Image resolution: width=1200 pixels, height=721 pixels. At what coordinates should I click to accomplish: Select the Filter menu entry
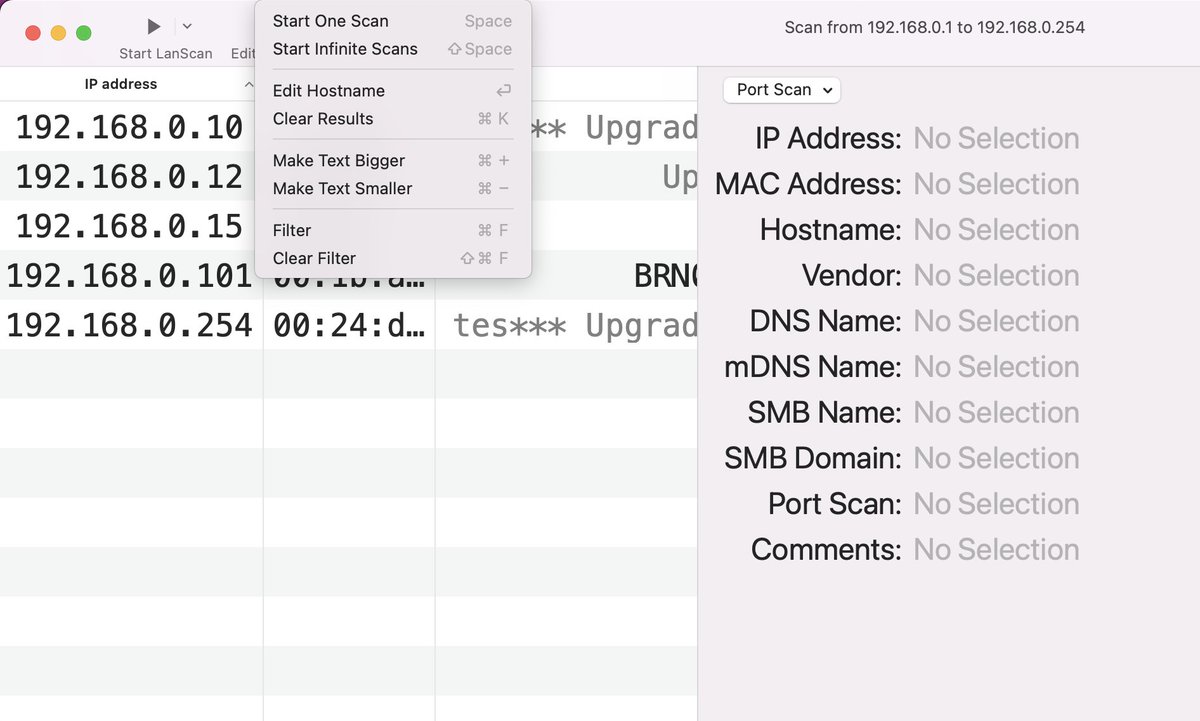(x=393, y=231)
